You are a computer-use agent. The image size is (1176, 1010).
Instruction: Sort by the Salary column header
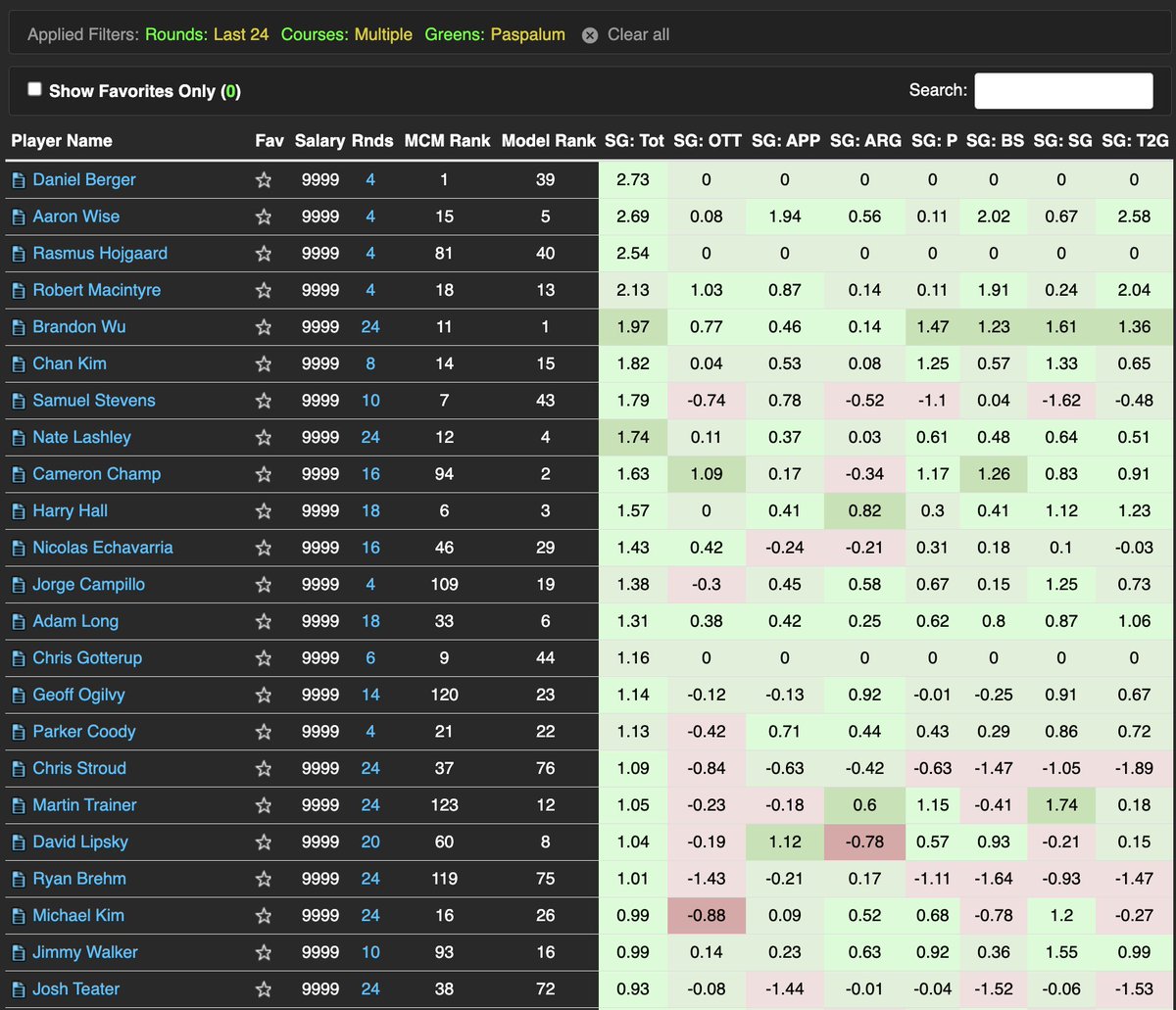pos(319,141)
